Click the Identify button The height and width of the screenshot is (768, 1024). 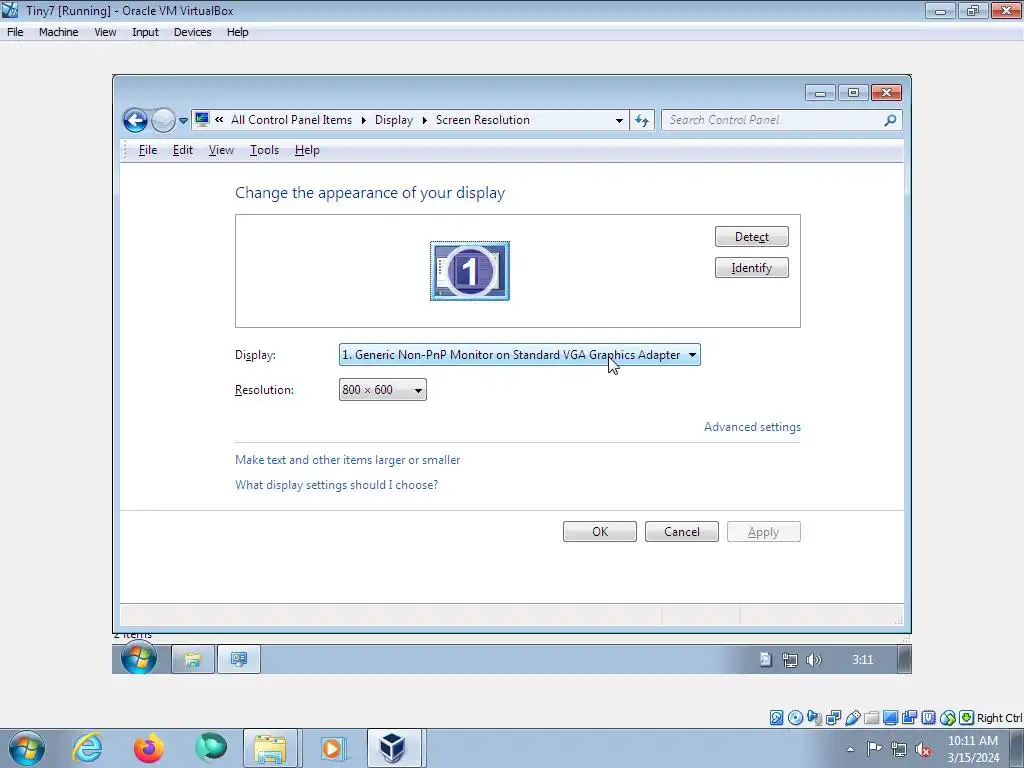[752, 268]
